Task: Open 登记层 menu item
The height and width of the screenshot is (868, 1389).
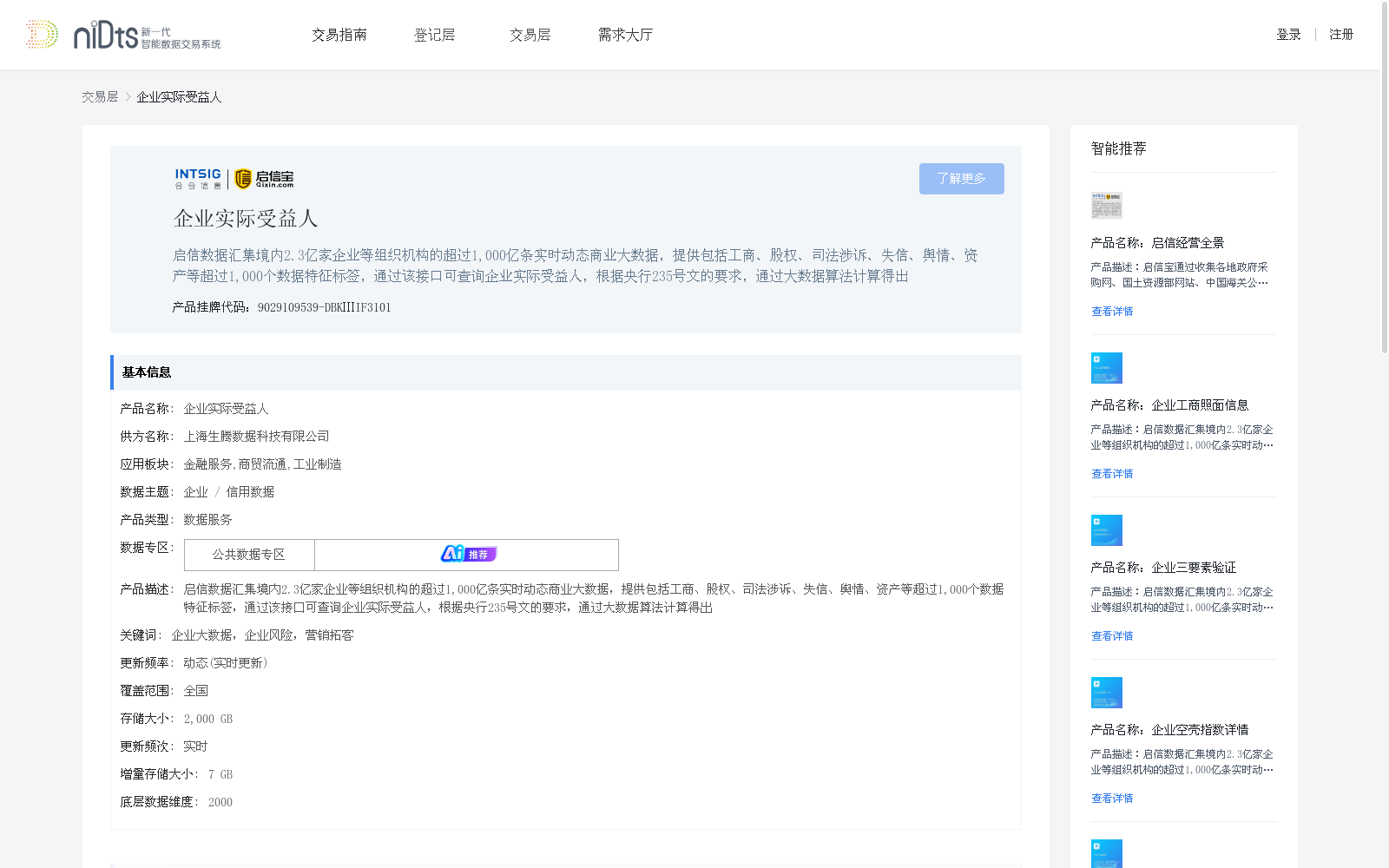Action: point(435,35)
